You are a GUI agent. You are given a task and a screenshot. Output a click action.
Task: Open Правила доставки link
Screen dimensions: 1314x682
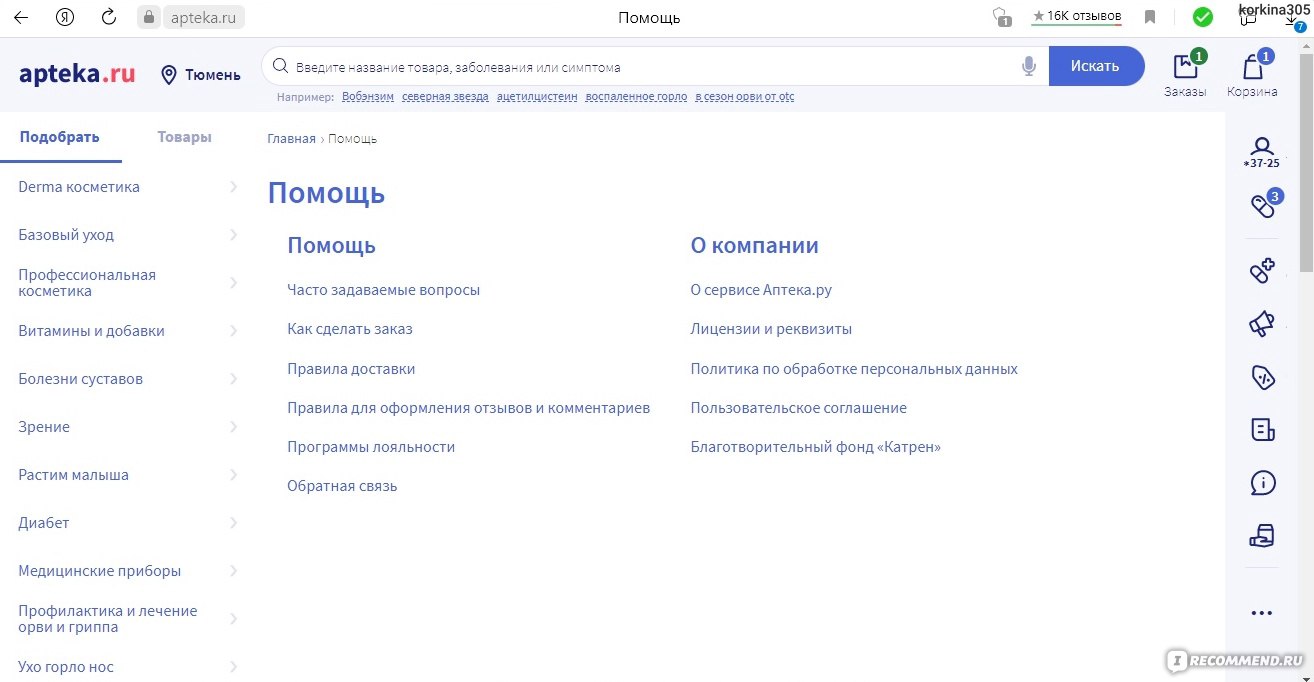point(351,369)
